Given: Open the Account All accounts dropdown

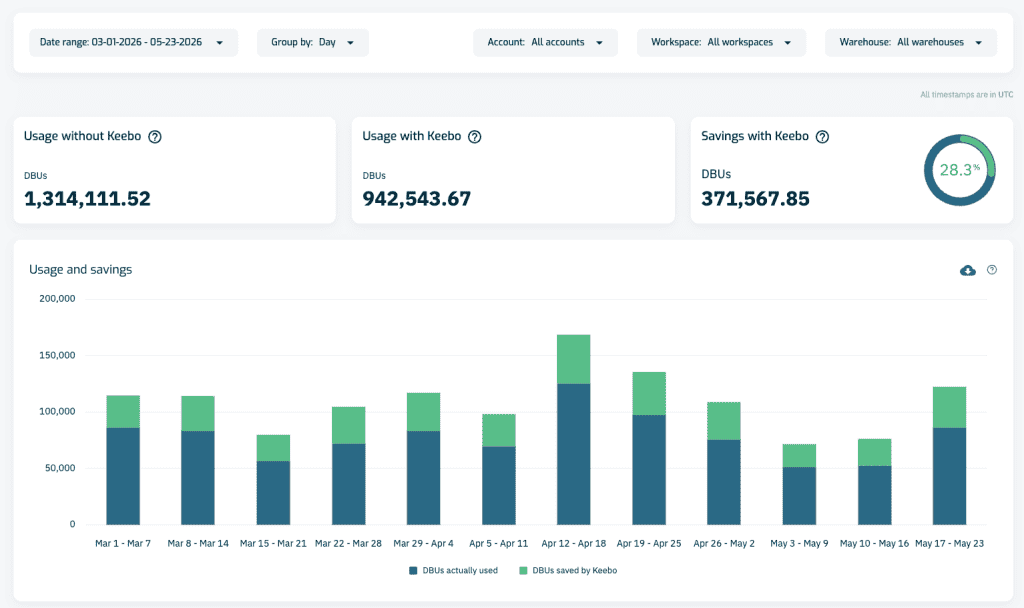Looking at the screenshot, I should 545,42.
